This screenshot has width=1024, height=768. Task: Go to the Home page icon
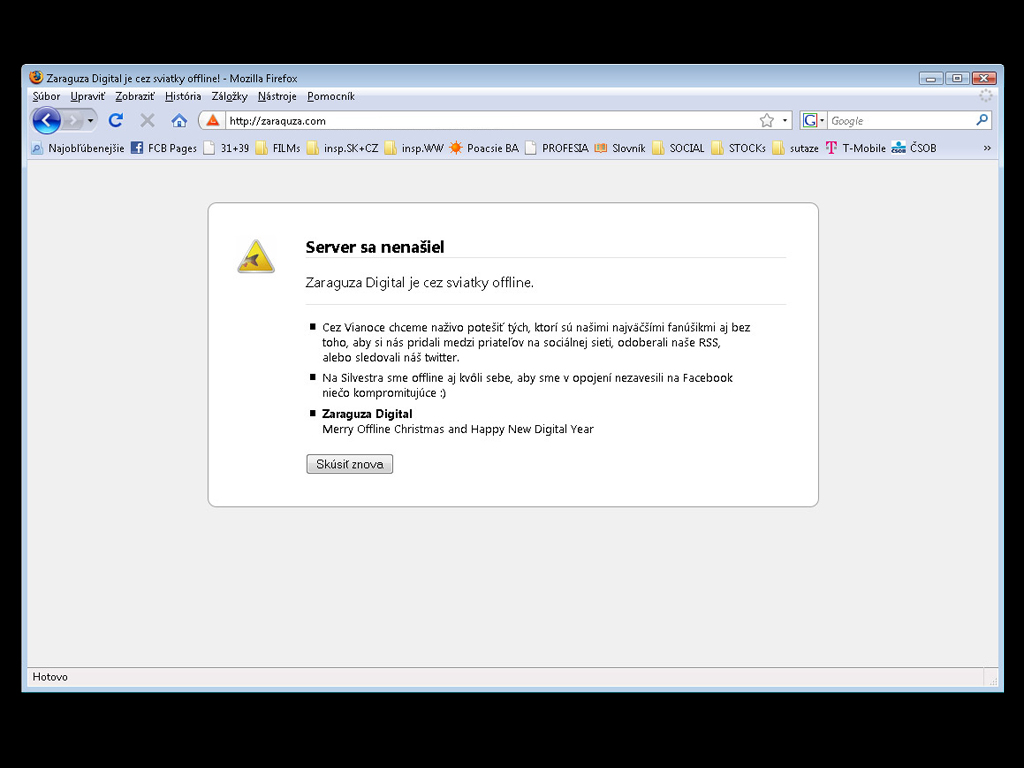tap(179, 120)
